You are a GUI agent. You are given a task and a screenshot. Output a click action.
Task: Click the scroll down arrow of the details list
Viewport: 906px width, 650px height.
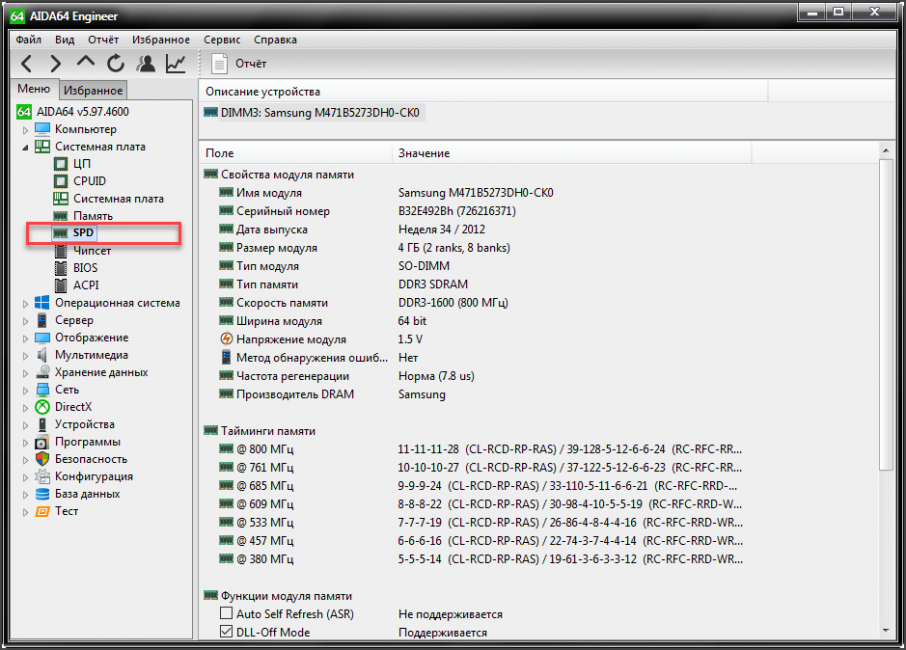pyautogui.click(x=885, y=630)
